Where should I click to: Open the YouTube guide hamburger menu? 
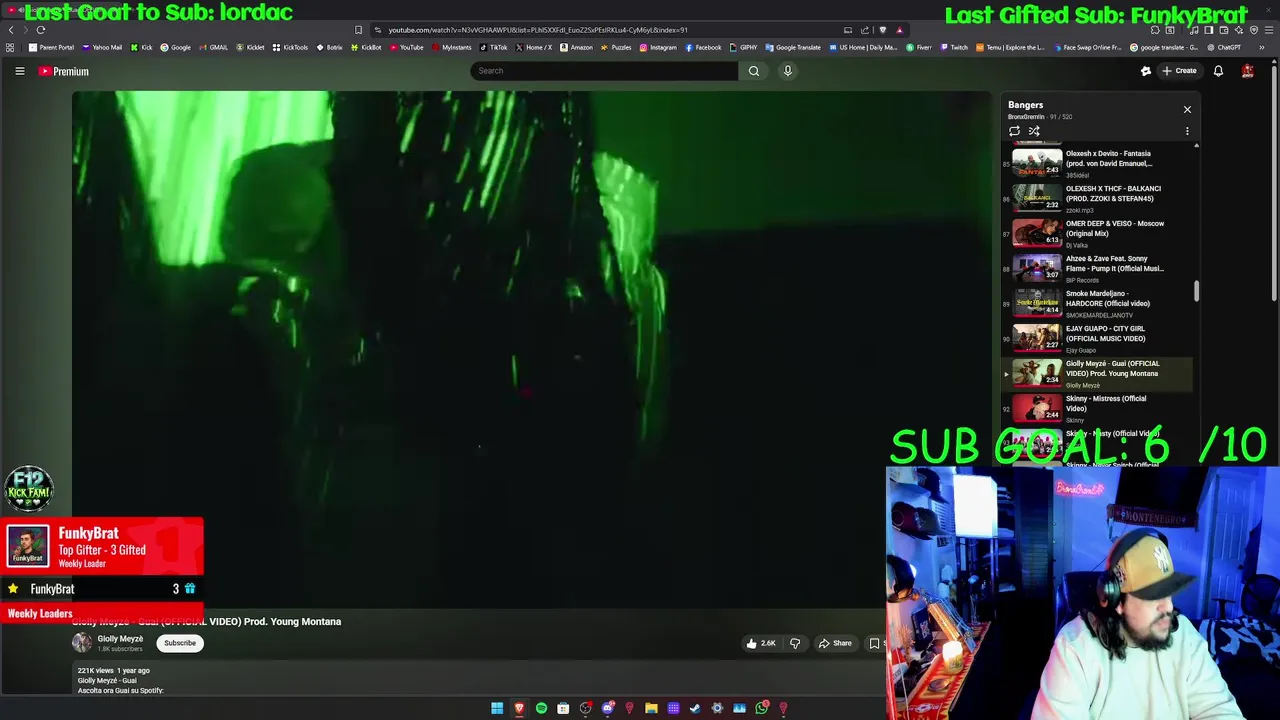pos(19,71)
